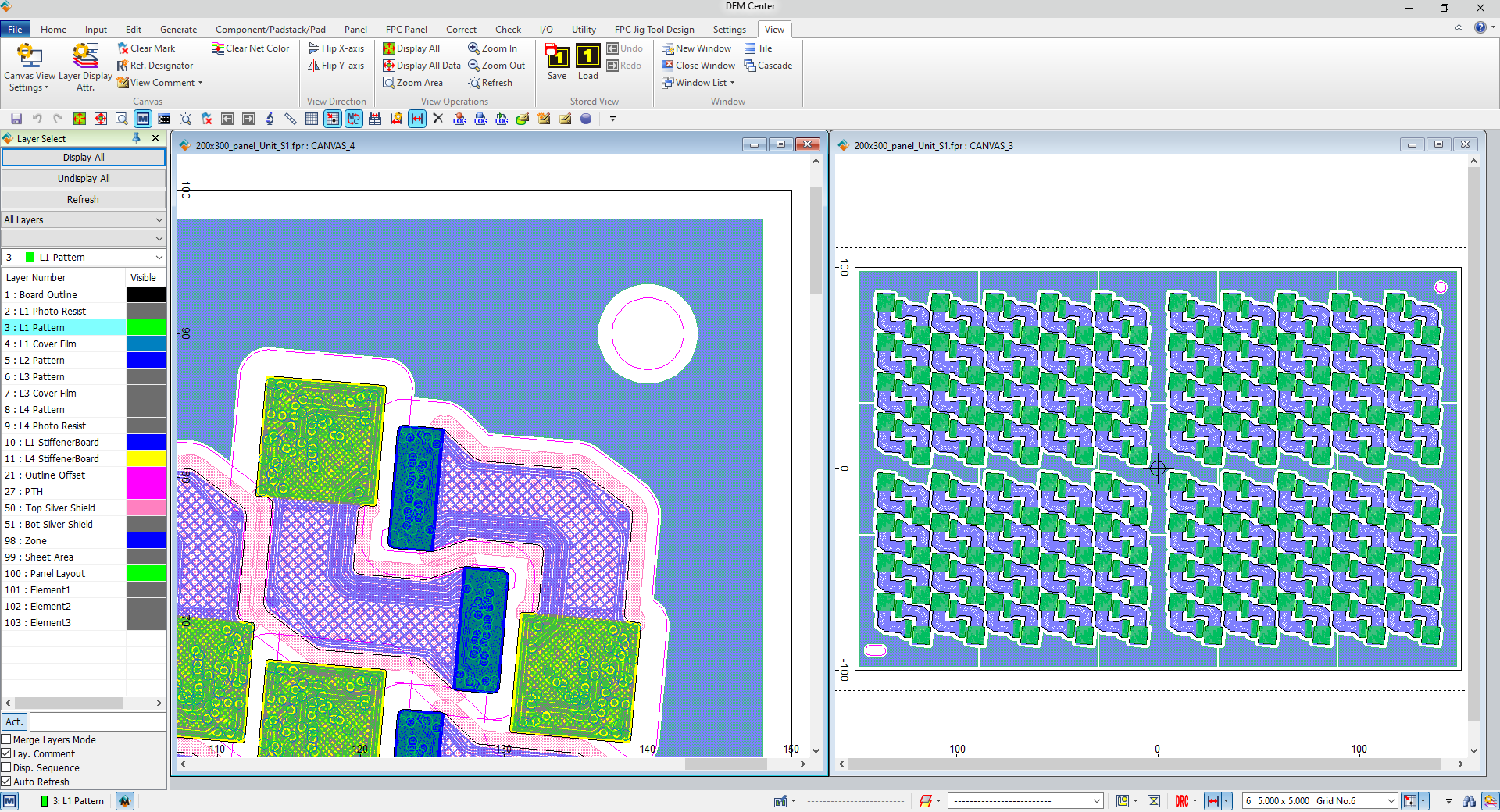Expand the Window List dropdown

click(x=732, y=83)
